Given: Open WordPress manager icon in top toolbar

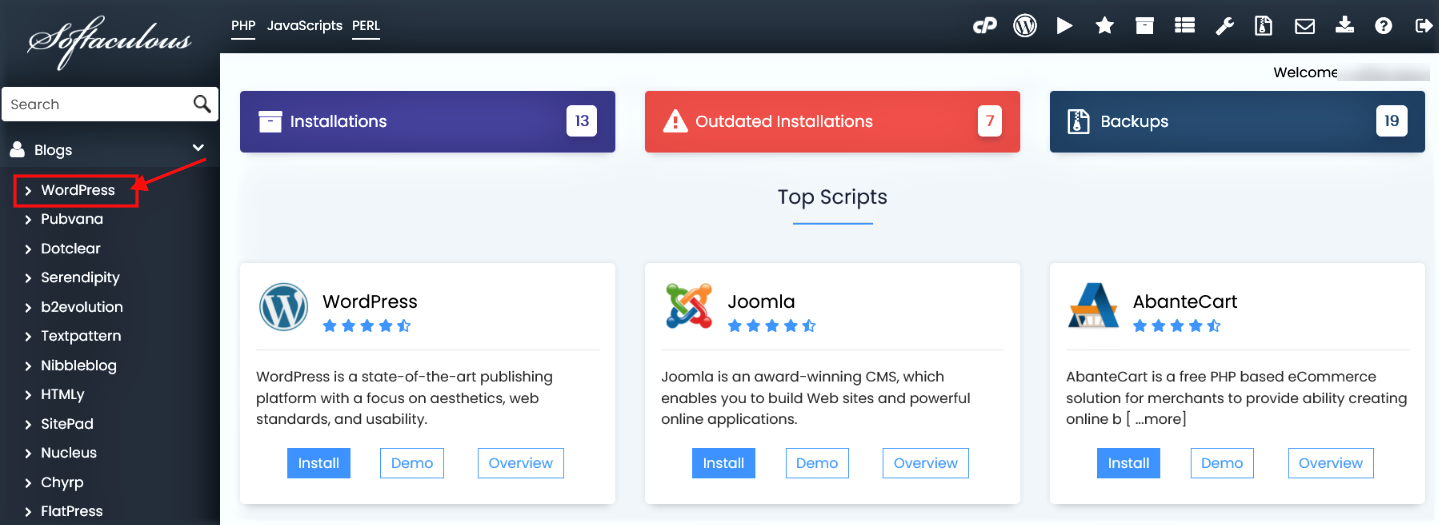Looking at the screenshot, I should (x=1025, y=26).
